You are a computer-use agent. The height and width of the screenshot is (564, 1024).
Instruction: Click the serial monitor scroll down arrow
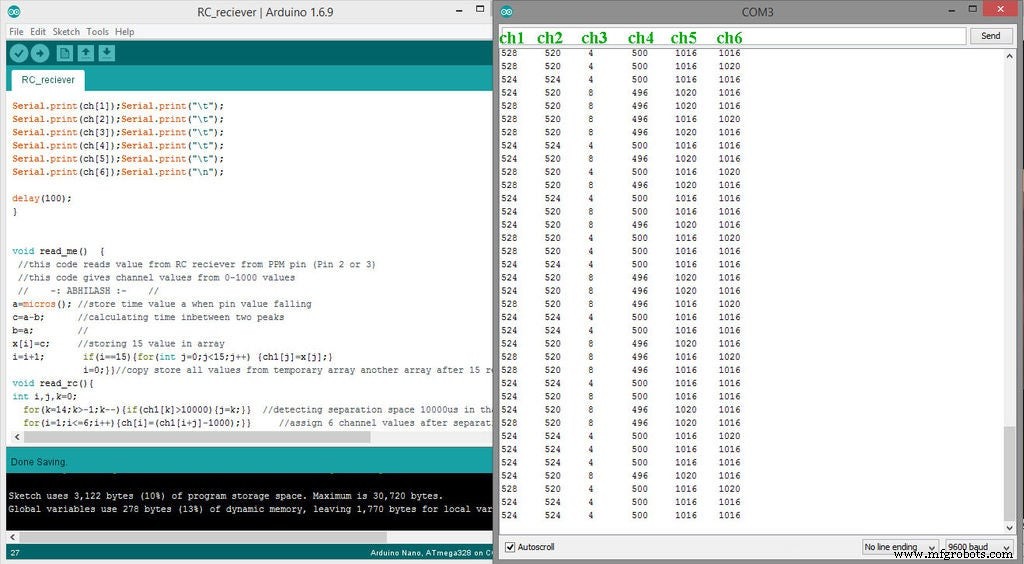click(1010, 527)
